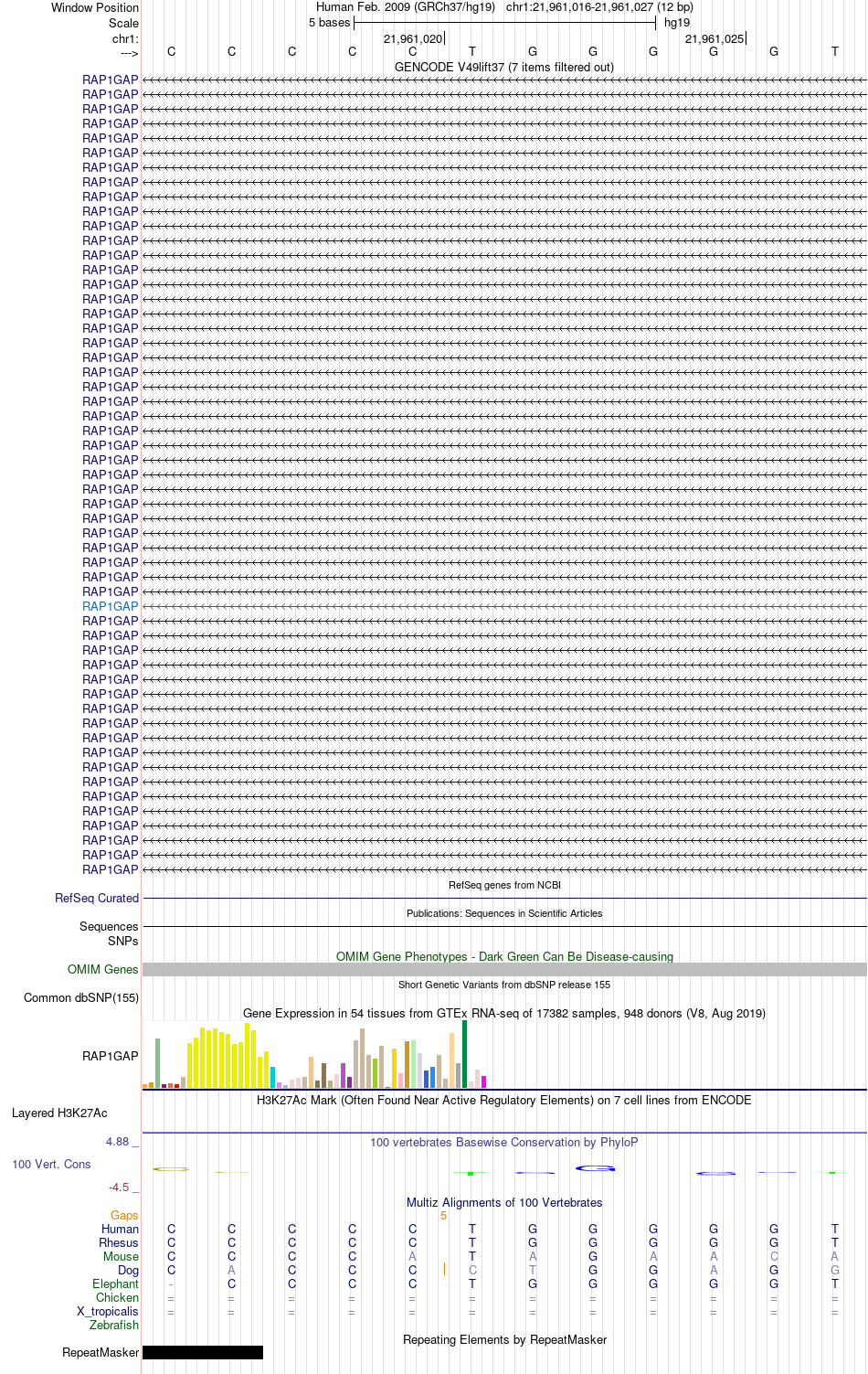Viewport: 868px width, 1374px height.
Task: Click the tallest dark green GTEx expression bar
Action: 464,1054
